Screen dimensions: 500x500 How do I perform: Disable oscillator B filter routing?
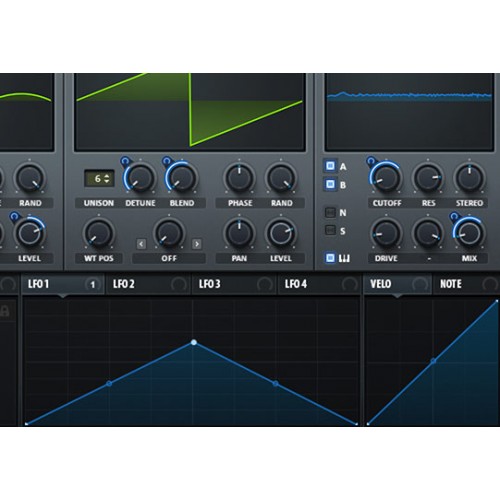tap(330, 184)
